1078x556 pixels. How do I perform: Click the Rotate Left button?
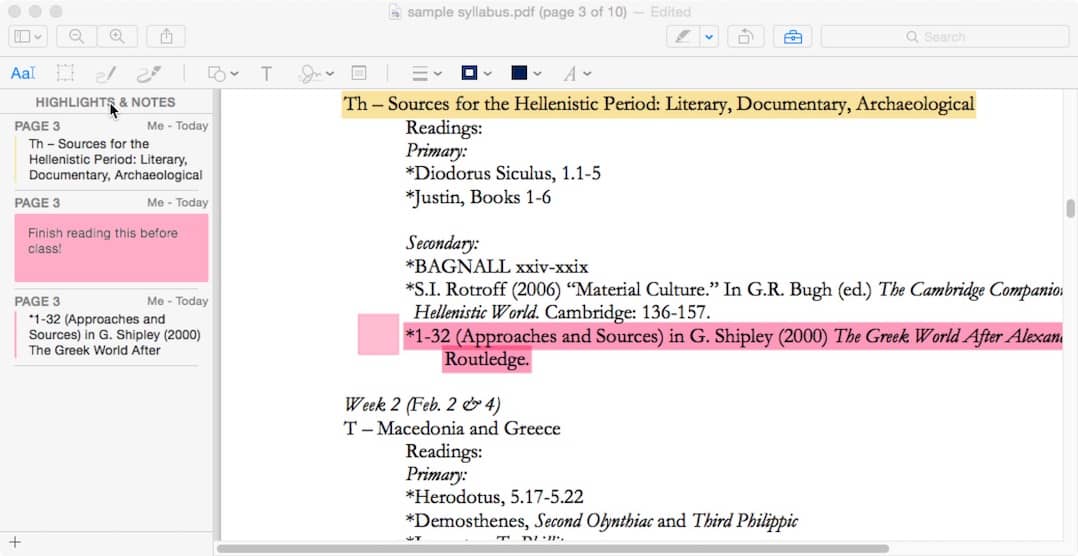coord(745,36)
